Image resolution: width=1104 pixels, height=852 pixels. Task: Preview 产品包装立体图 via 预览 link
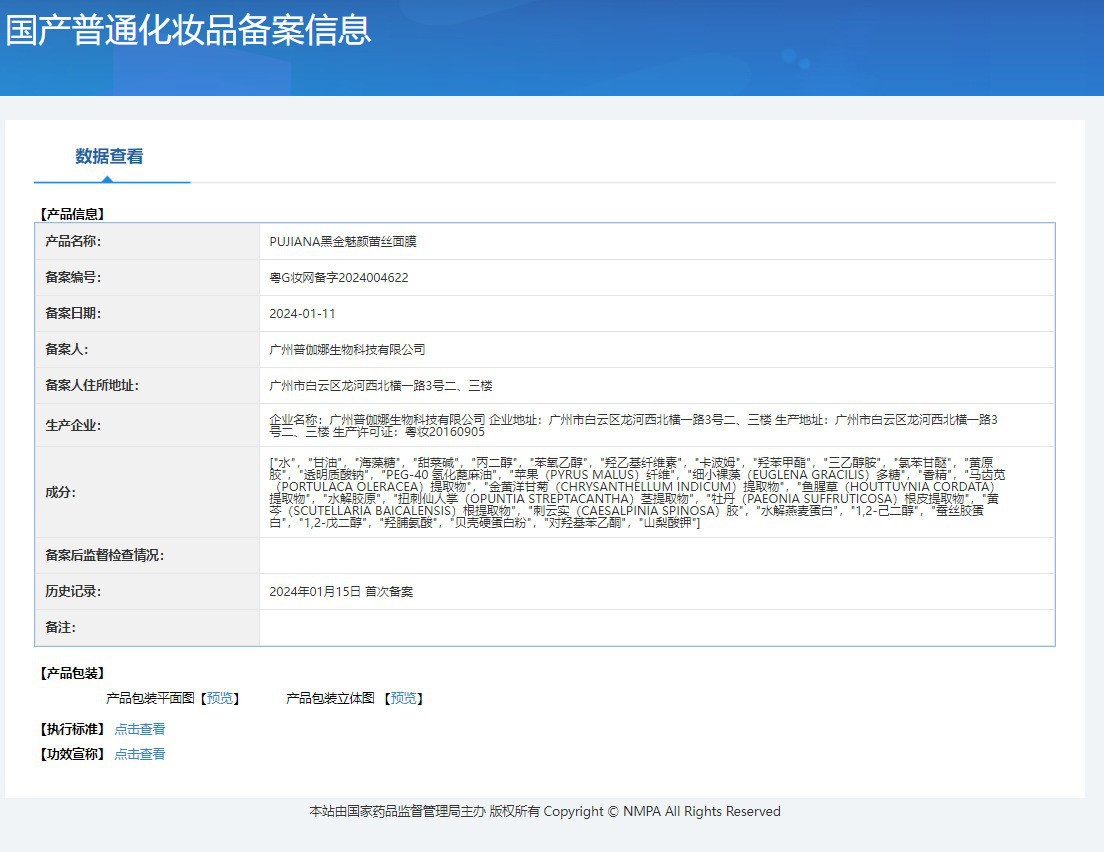click(403, 698)
